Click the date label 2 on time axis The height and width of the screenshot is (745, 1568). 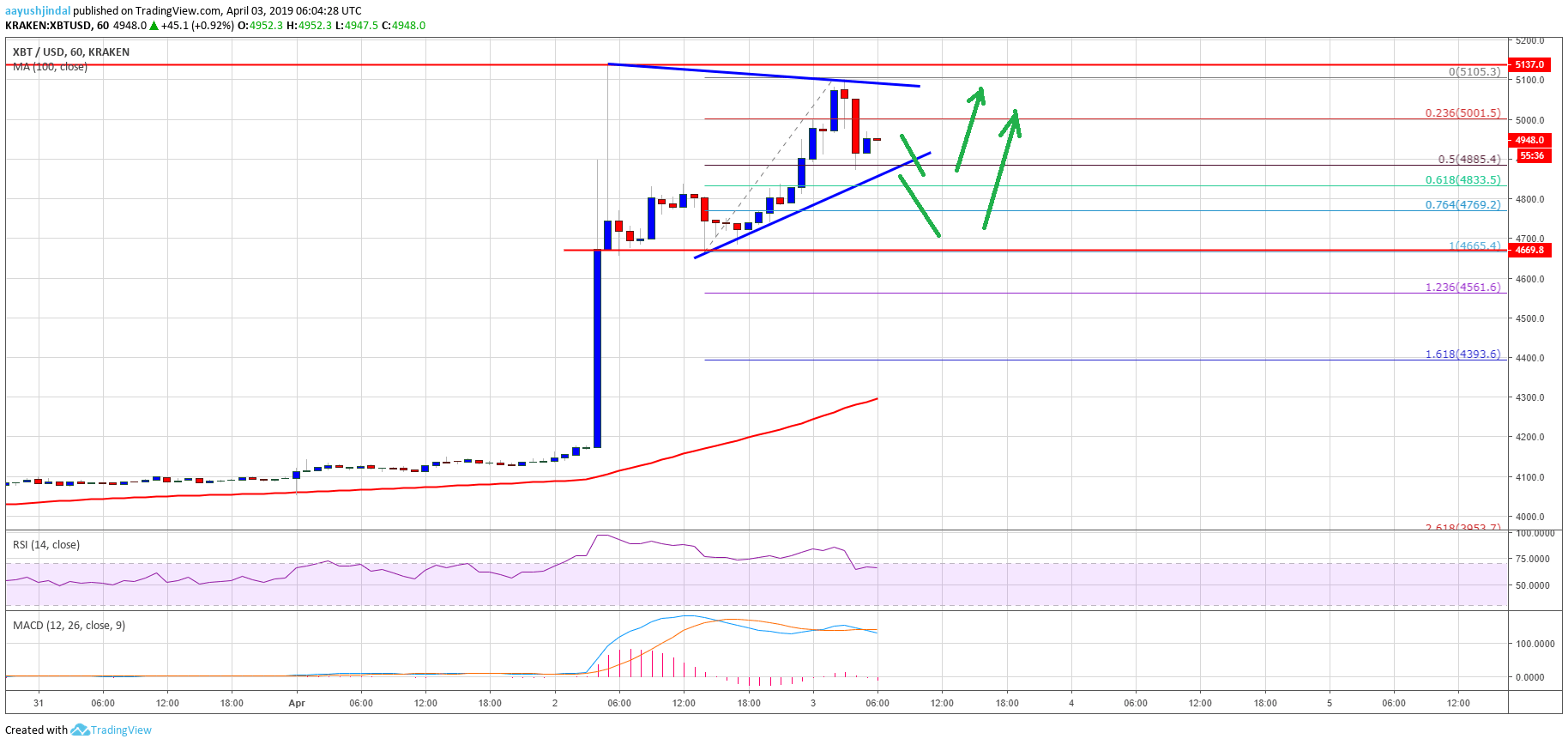pyautogui.click(x=555, y=704)
